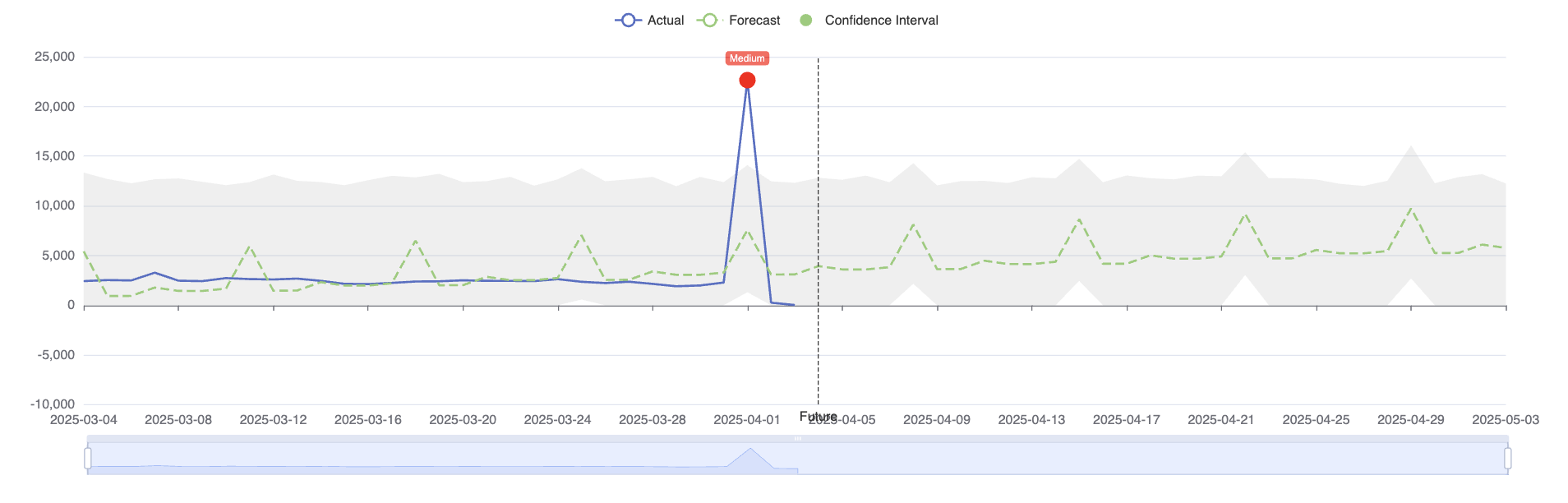1568x503 pixels.
Task: Toggle off the Forecast series in legend
Action: (756, 20)
